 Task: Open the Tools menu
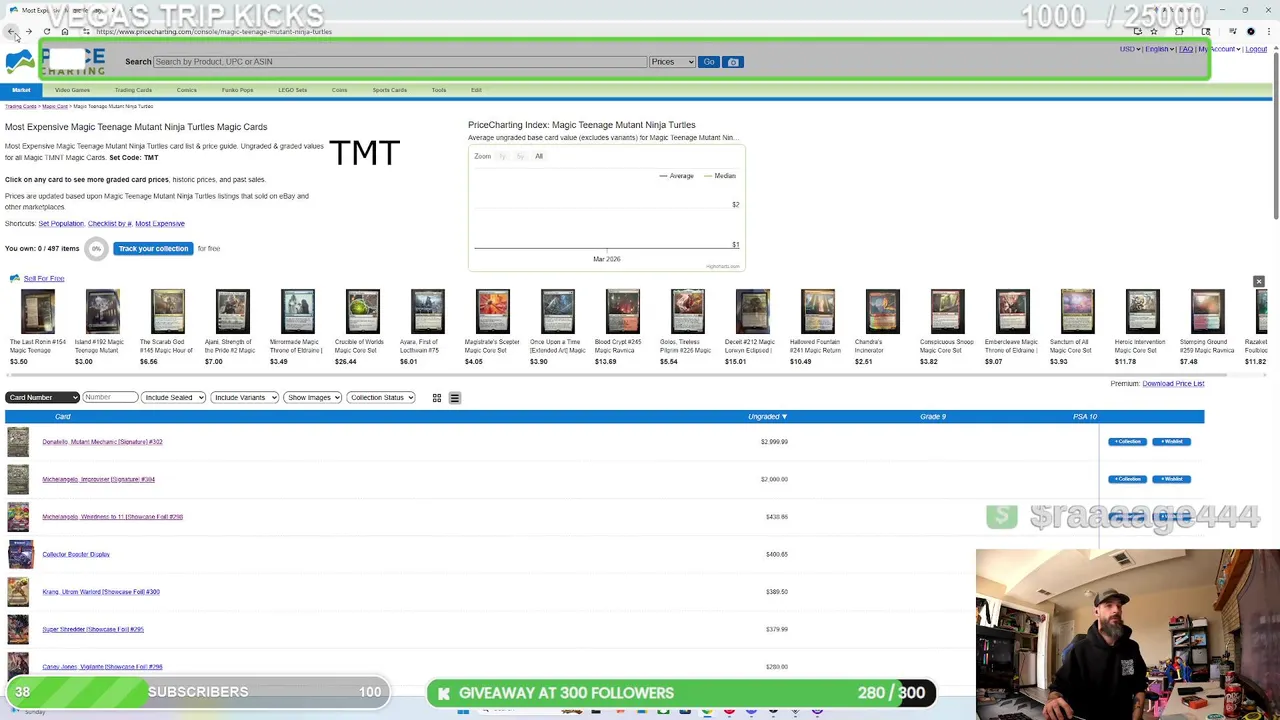[439, 90]
